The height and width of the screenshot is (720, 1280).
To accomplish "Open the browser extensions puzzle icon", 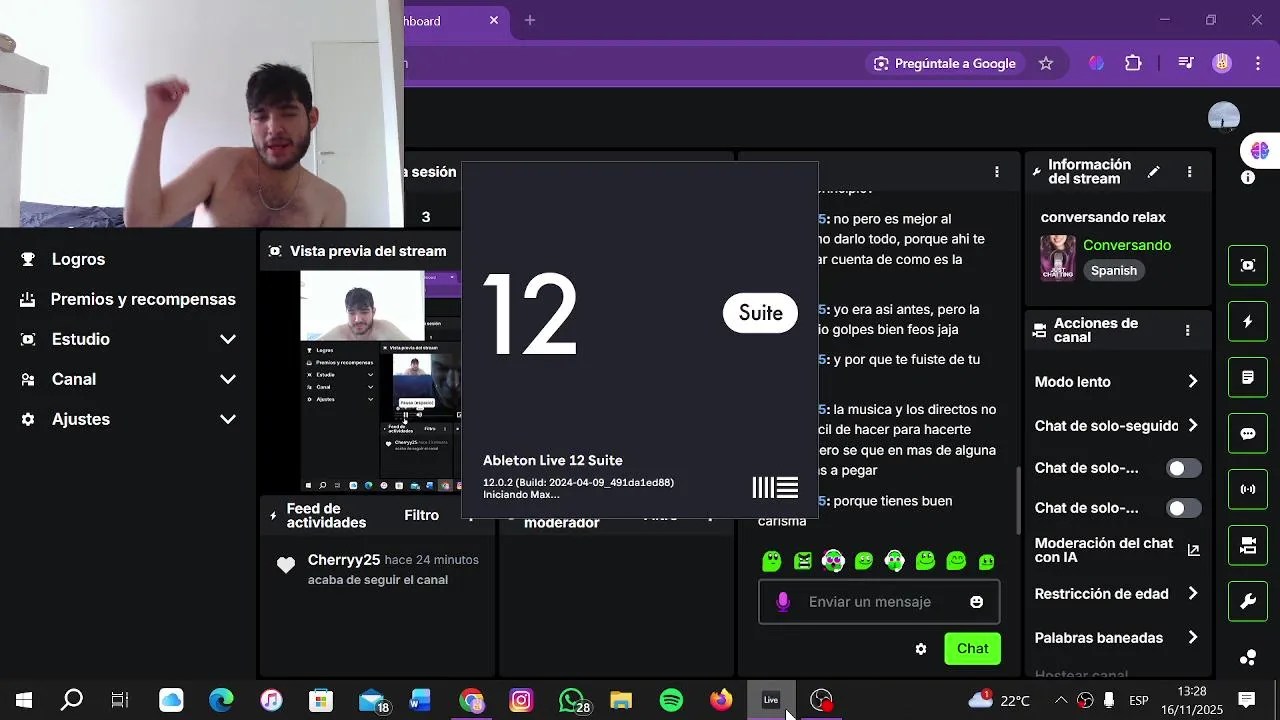I will click(1133, 63).
